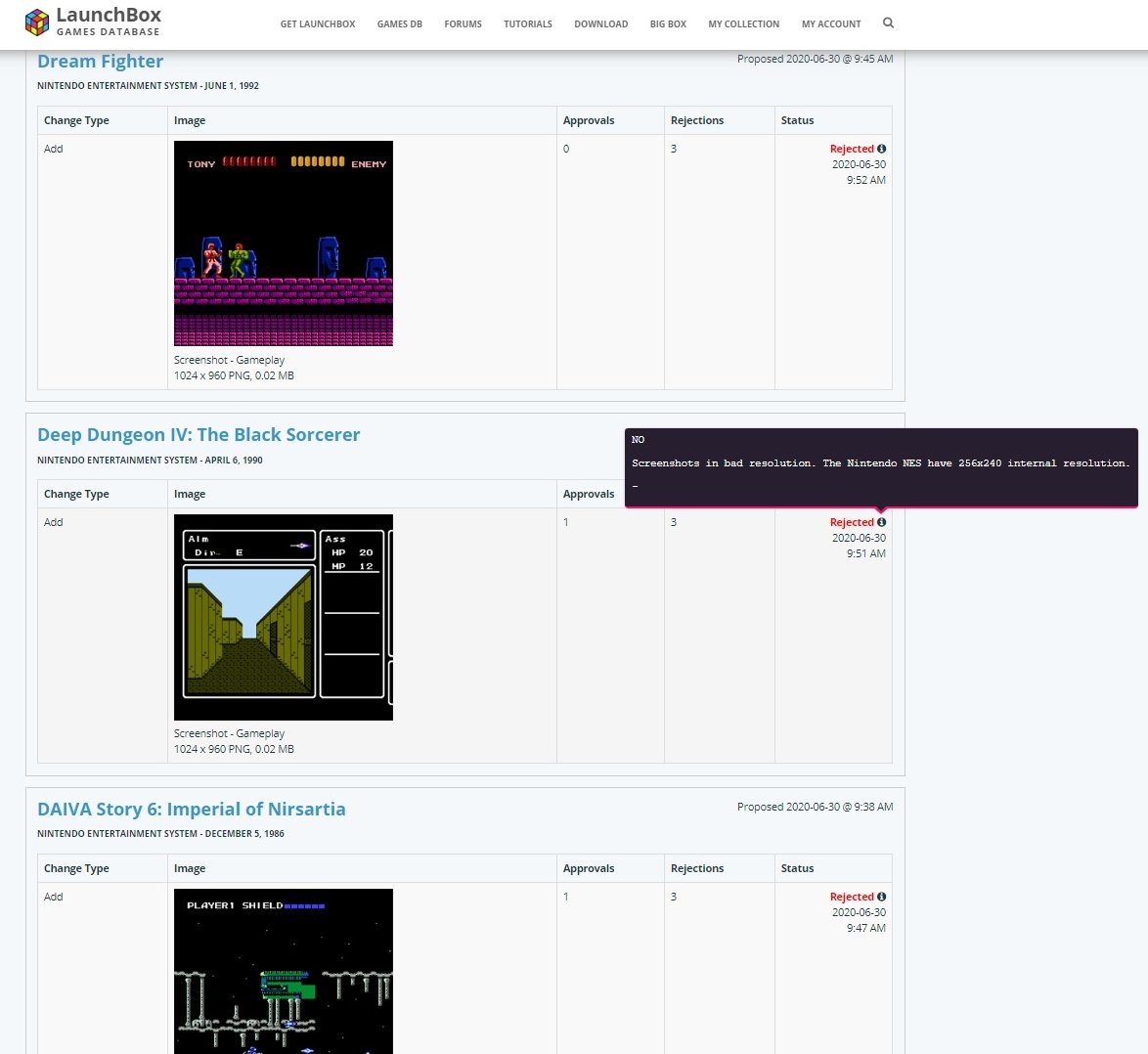Click 'NINTENDO ENTERTAINMENT SYSTEM - APRIL 6, 1990' text
Viewport: 1148px width, 1054px height.
[150, 461]
